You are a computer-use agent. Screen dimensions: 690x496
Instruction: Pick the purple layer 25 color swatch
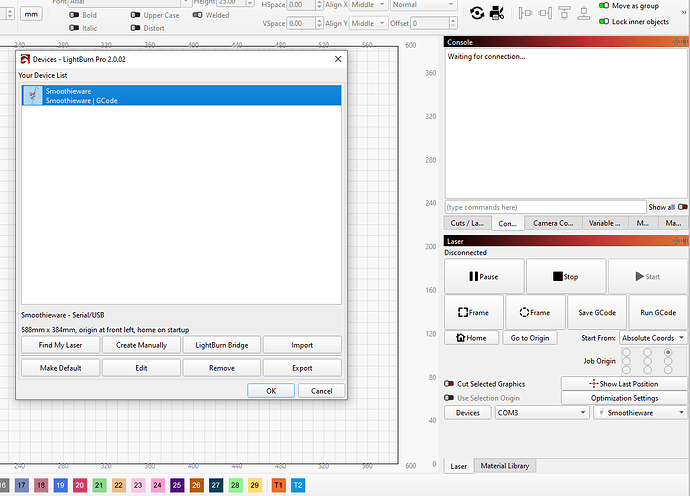pyautogui.click(x=177, y=484)
